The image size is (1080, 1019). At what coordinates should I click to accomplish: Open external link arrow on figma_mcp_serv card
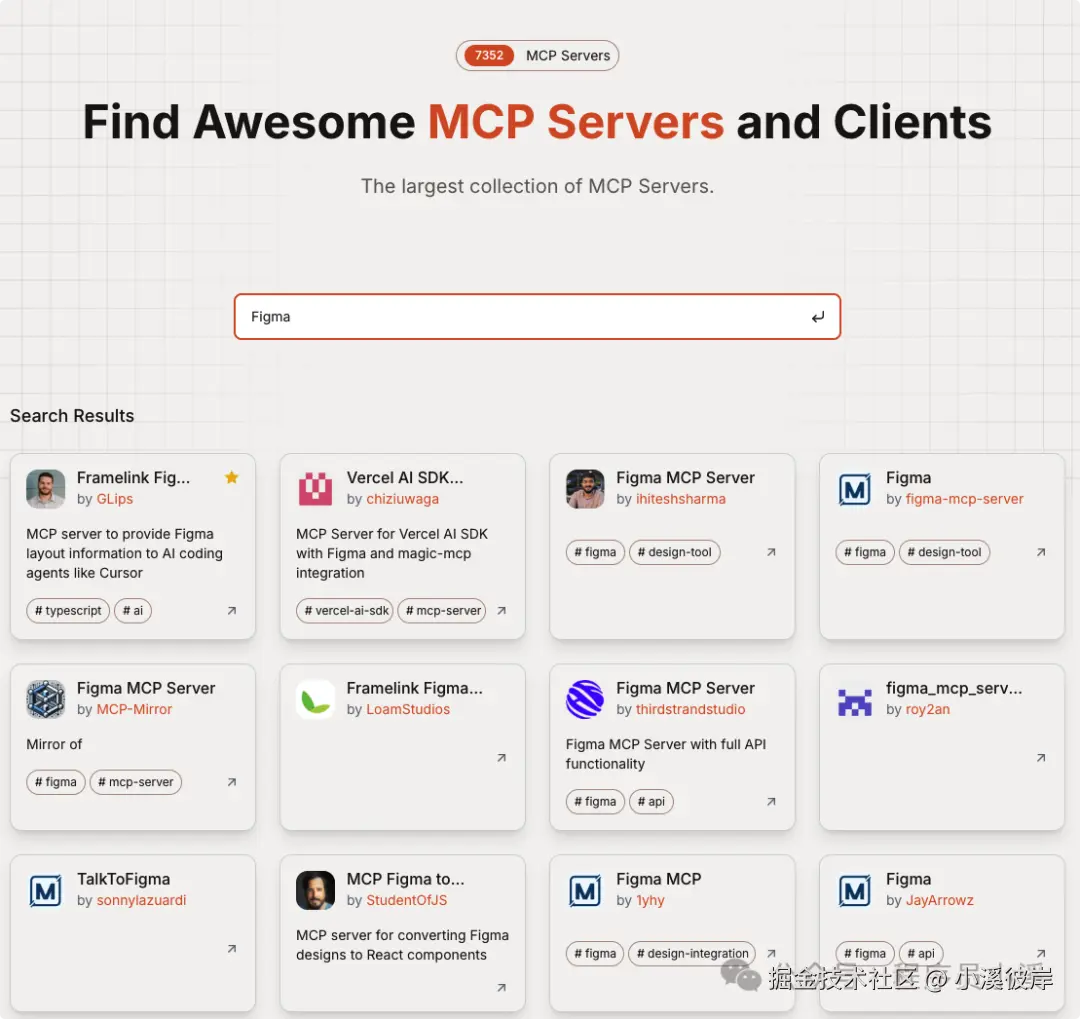pos(1041,758)
